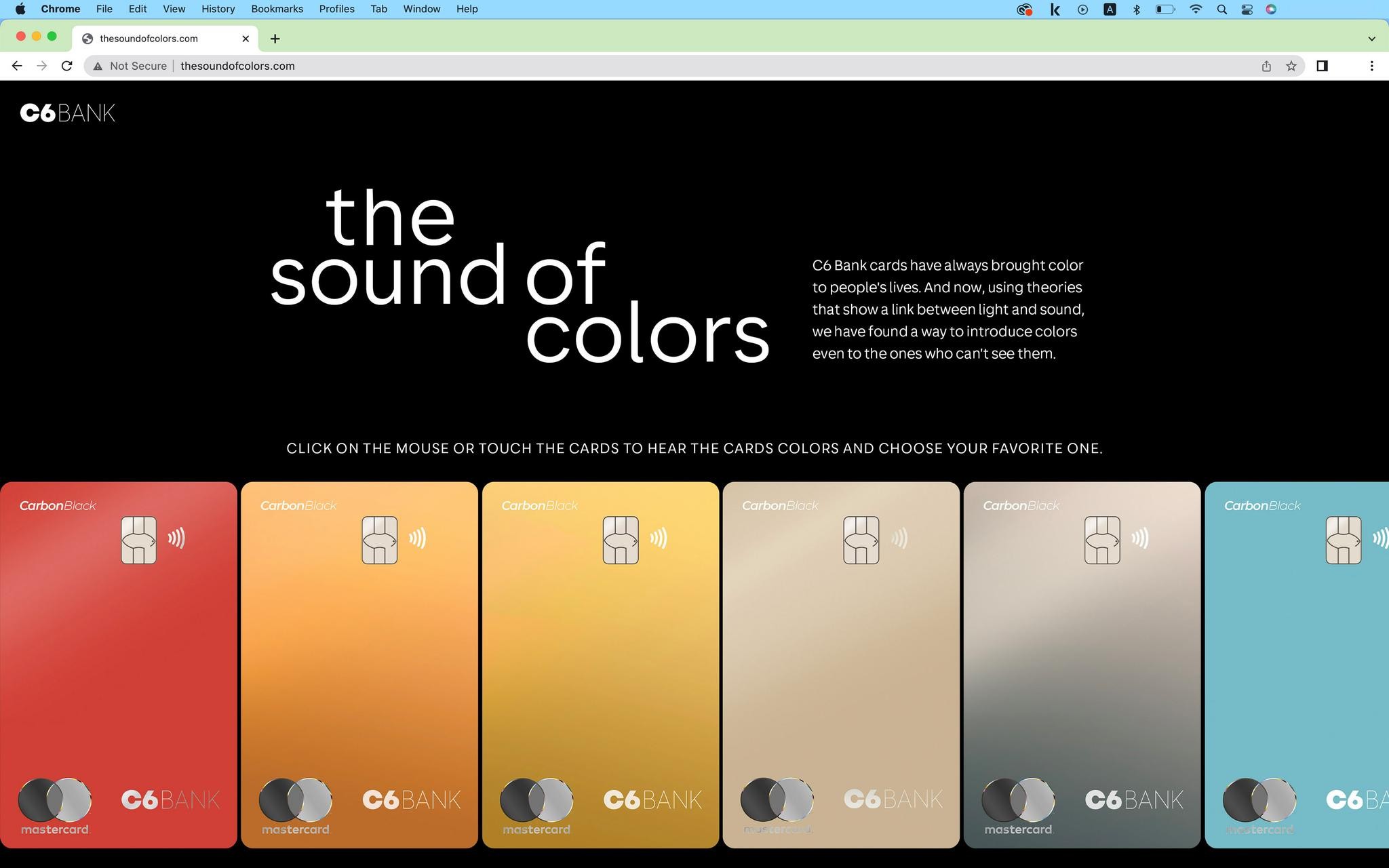Select the yellow gold Carbon Black card
The image size is (1389, 868).
(x=600, y=665)
